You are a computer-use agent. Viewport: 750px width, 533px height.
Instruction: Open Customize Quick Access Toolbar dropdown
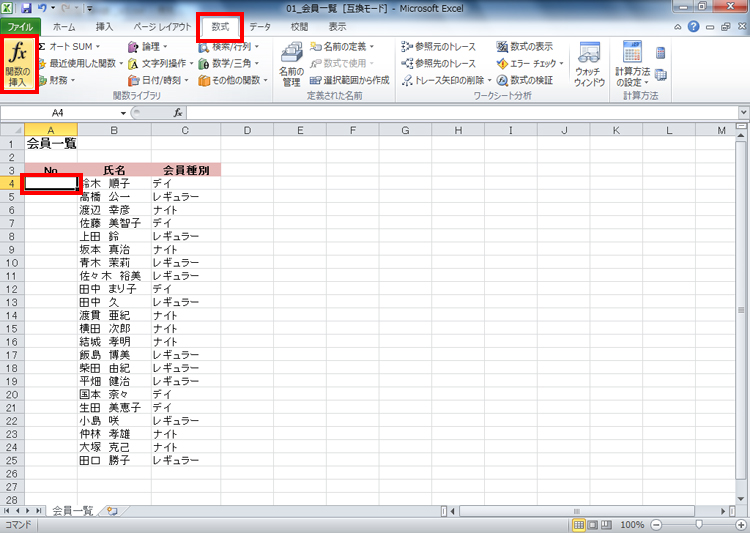90,8
